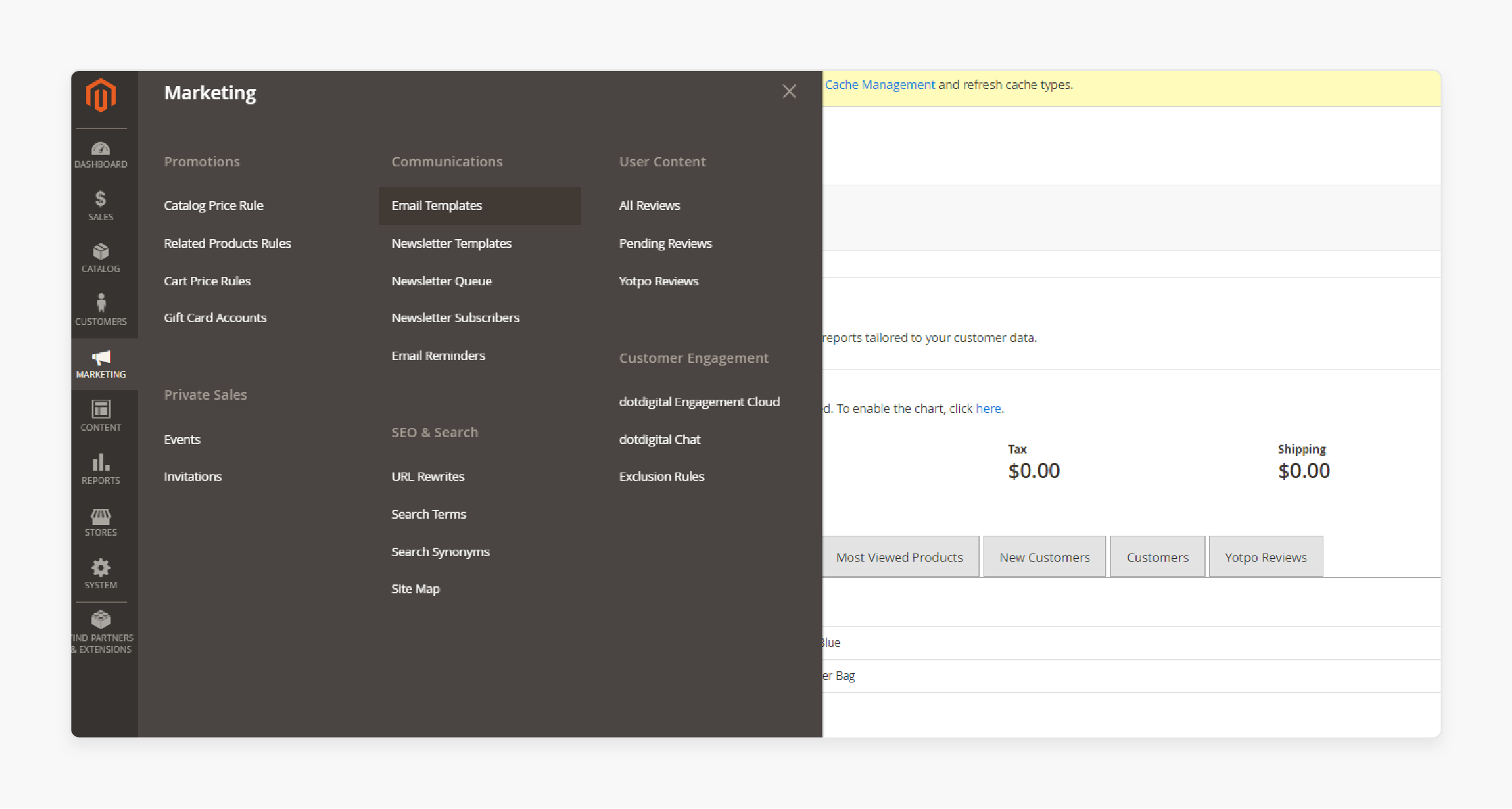Open dotdigital Engagement Cloud
The image size is (1512, 809).
click(x=699, y=402)
